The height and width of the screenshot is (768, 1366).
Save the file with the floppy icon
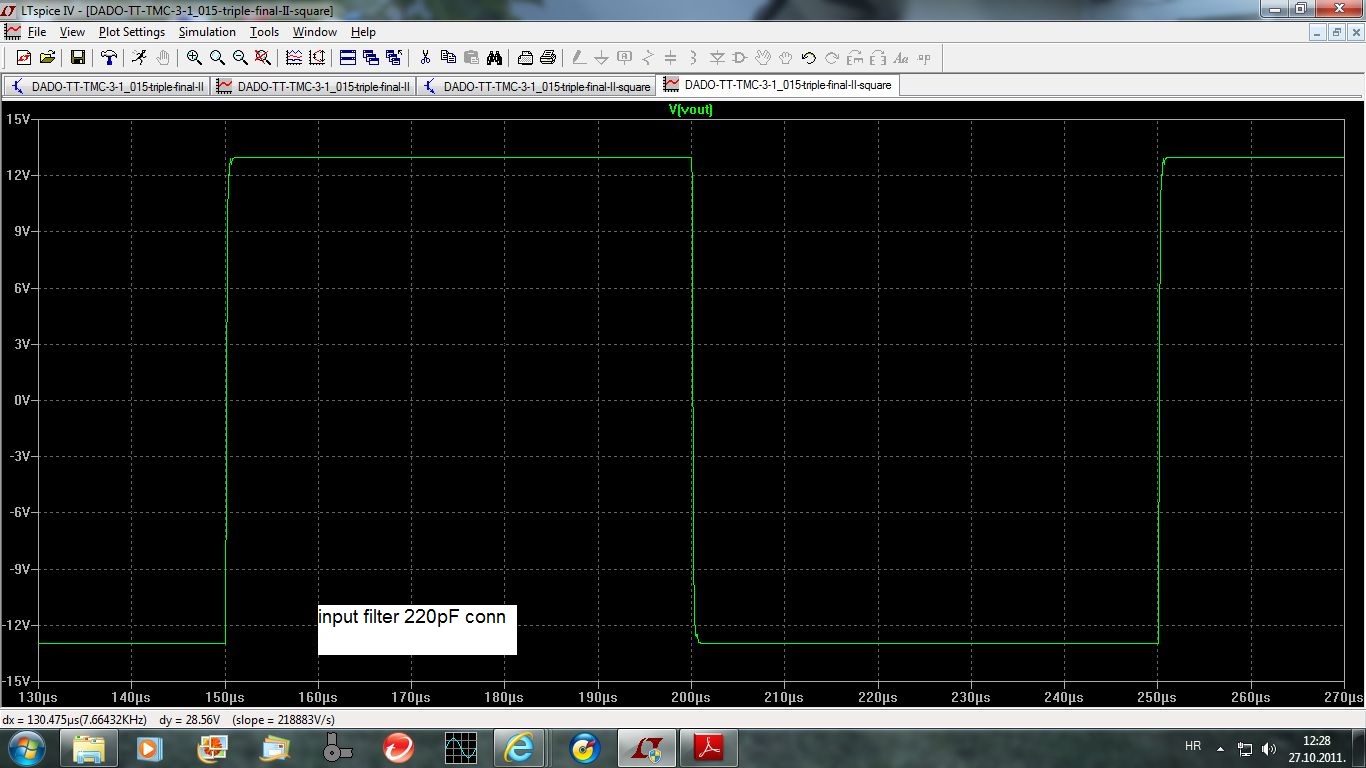(x=77, y=58)
